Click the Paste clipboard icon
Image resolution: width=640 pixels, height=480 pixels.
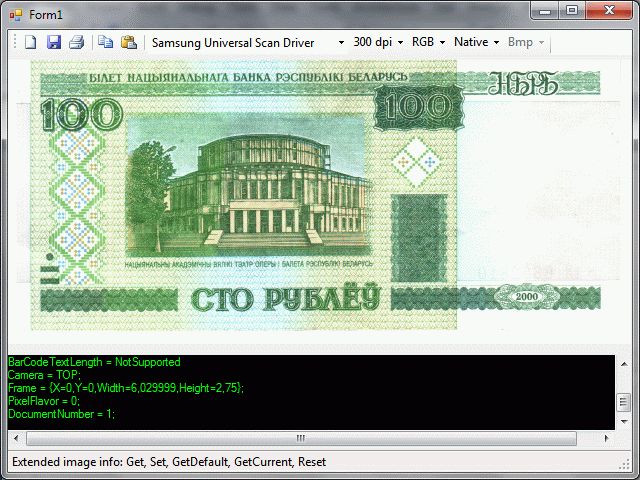click(129, 42)
